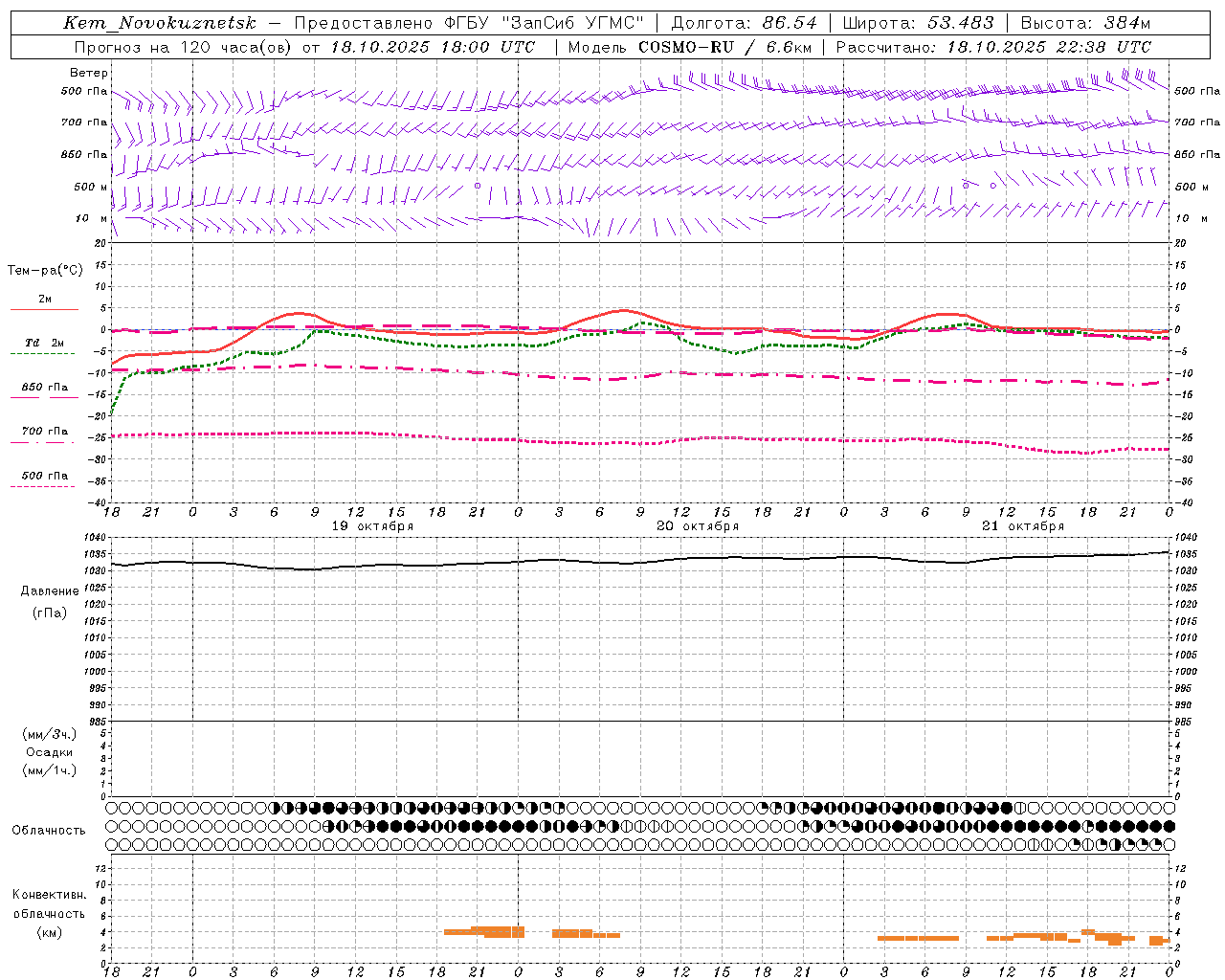Click the '-40' value on left temperature axis

97,502
